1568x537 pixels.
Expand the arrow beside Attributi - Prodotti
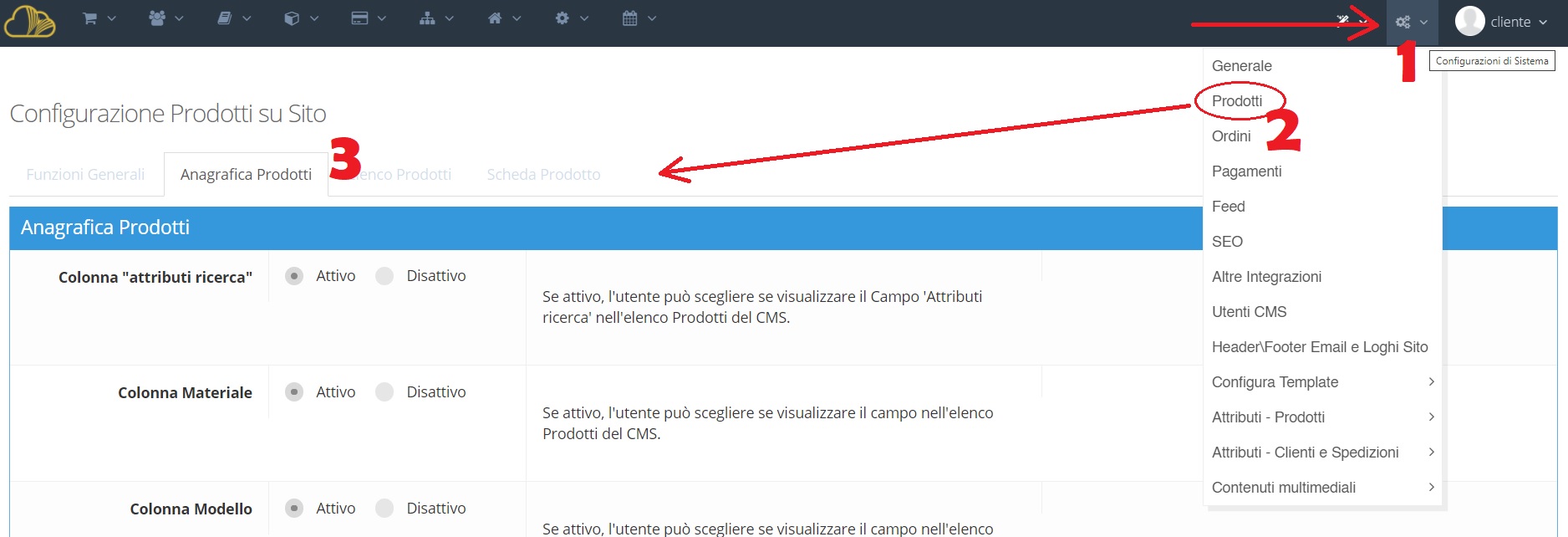pos(1431,417)
